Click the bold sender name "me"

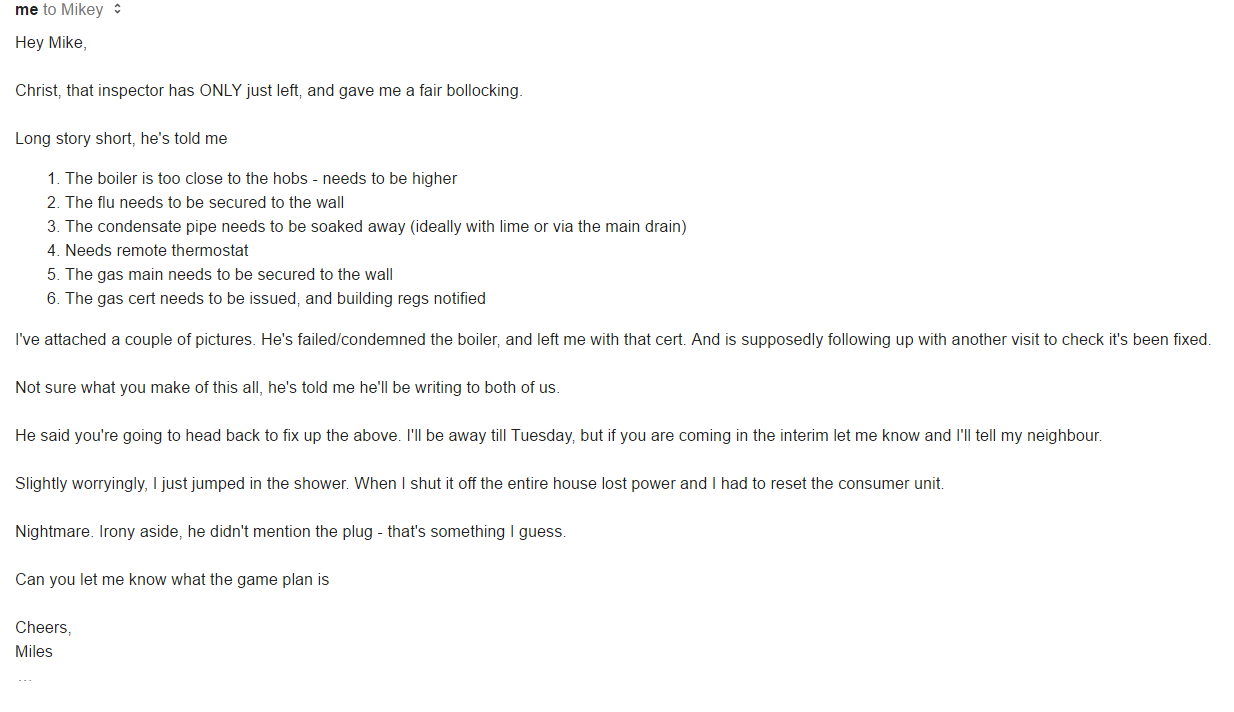click(x=26, y=10)
